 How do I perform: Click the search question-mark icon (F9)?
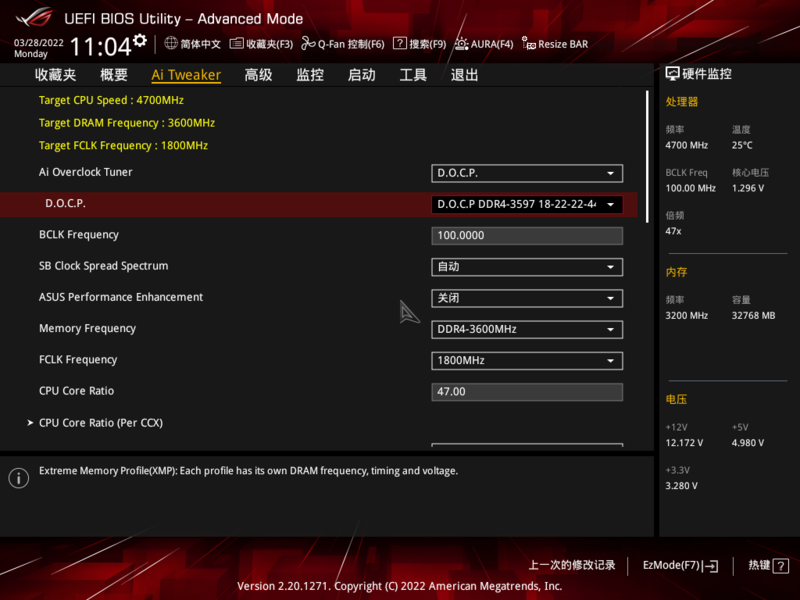[399, 43]
